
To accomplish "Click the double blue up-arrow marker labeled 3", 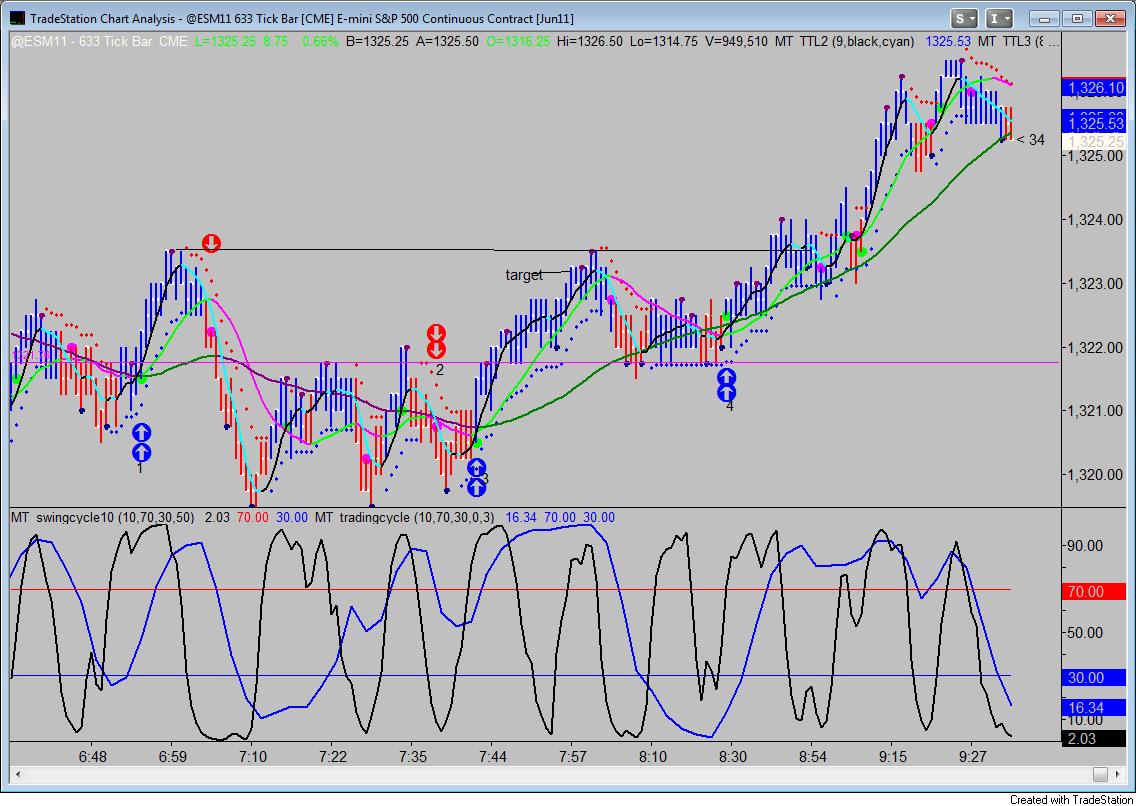I will 476,477.
